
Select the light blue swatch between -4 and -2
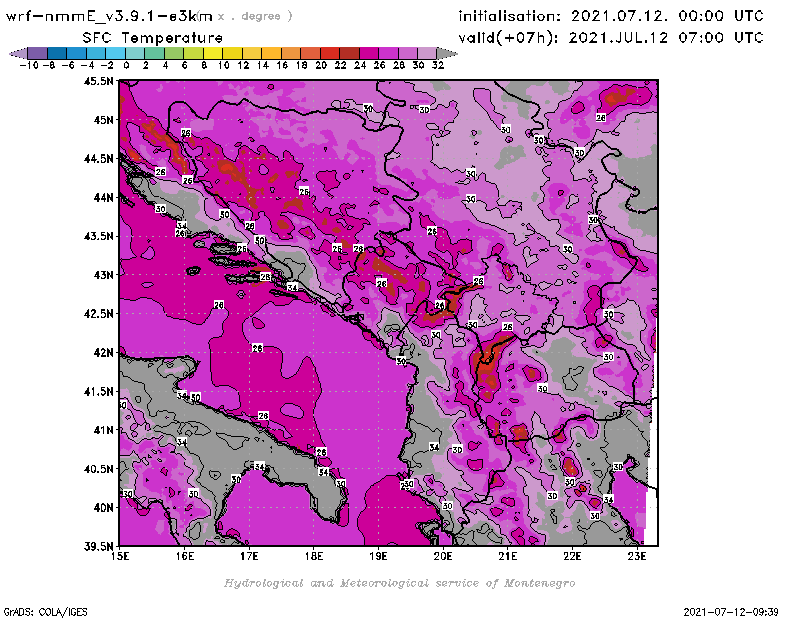click(95, 53)
